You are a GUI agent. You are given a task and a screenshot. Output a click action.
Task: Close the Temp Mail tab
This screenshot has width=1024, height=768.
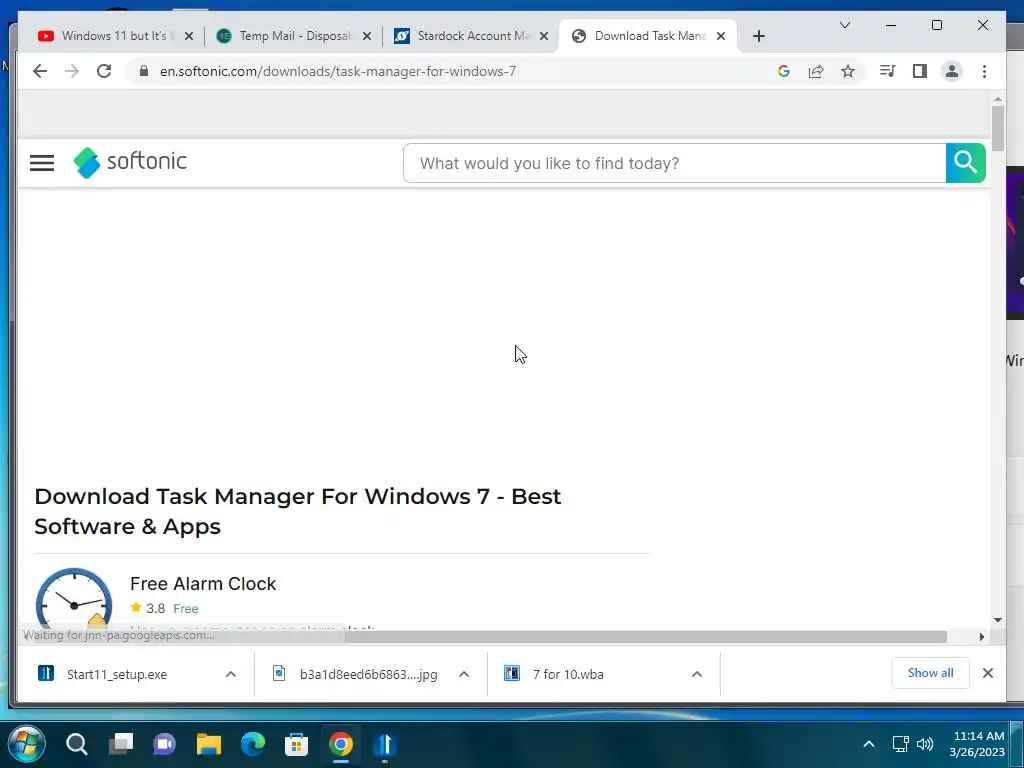pyautogui.click(x=367, y=36)
